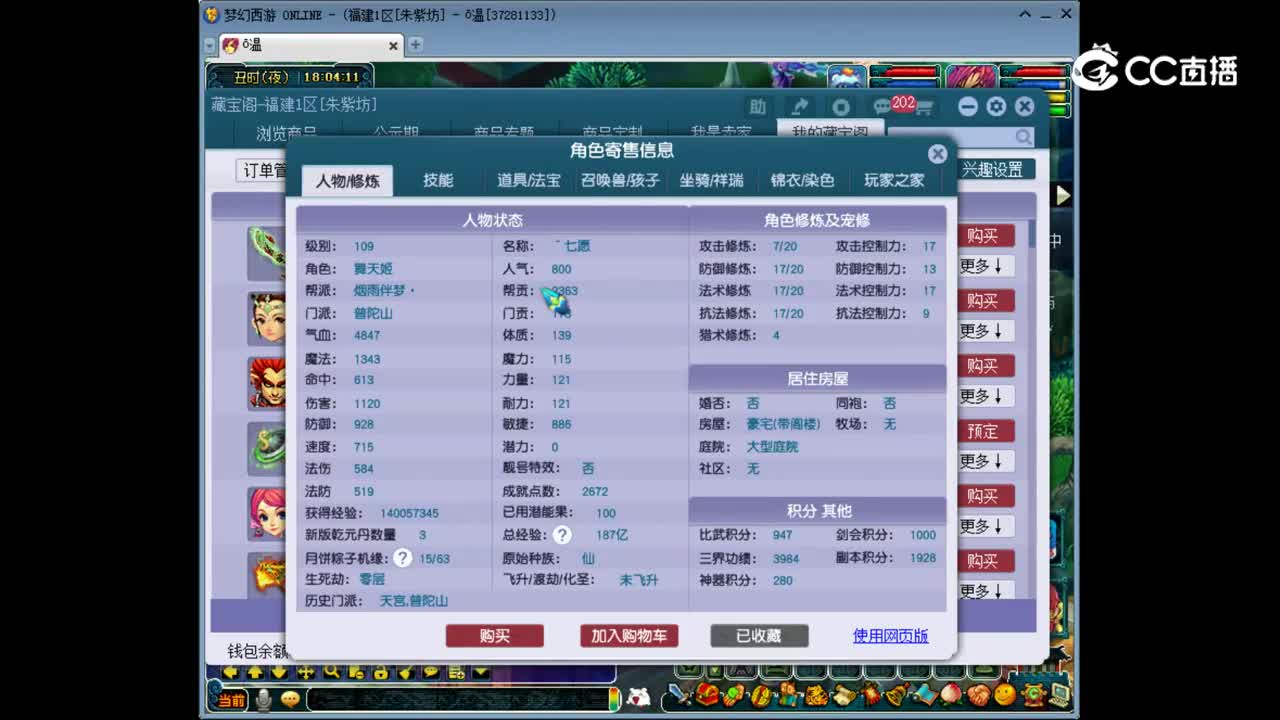Open the 我是卖家 tab in 藏宝阁
Viewport: 1280px width, 720px height.
pyautogui.click(x=720, y=132)
